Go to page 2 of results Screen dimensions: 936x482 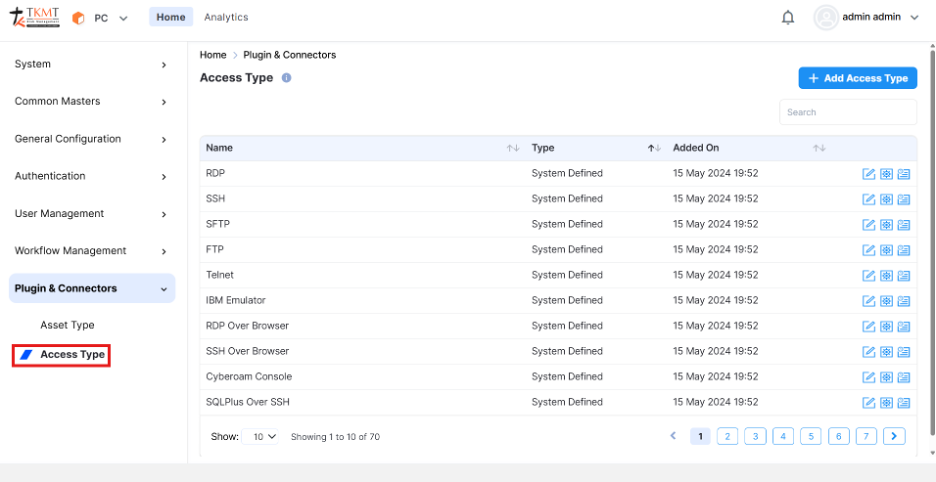point(727,437)
